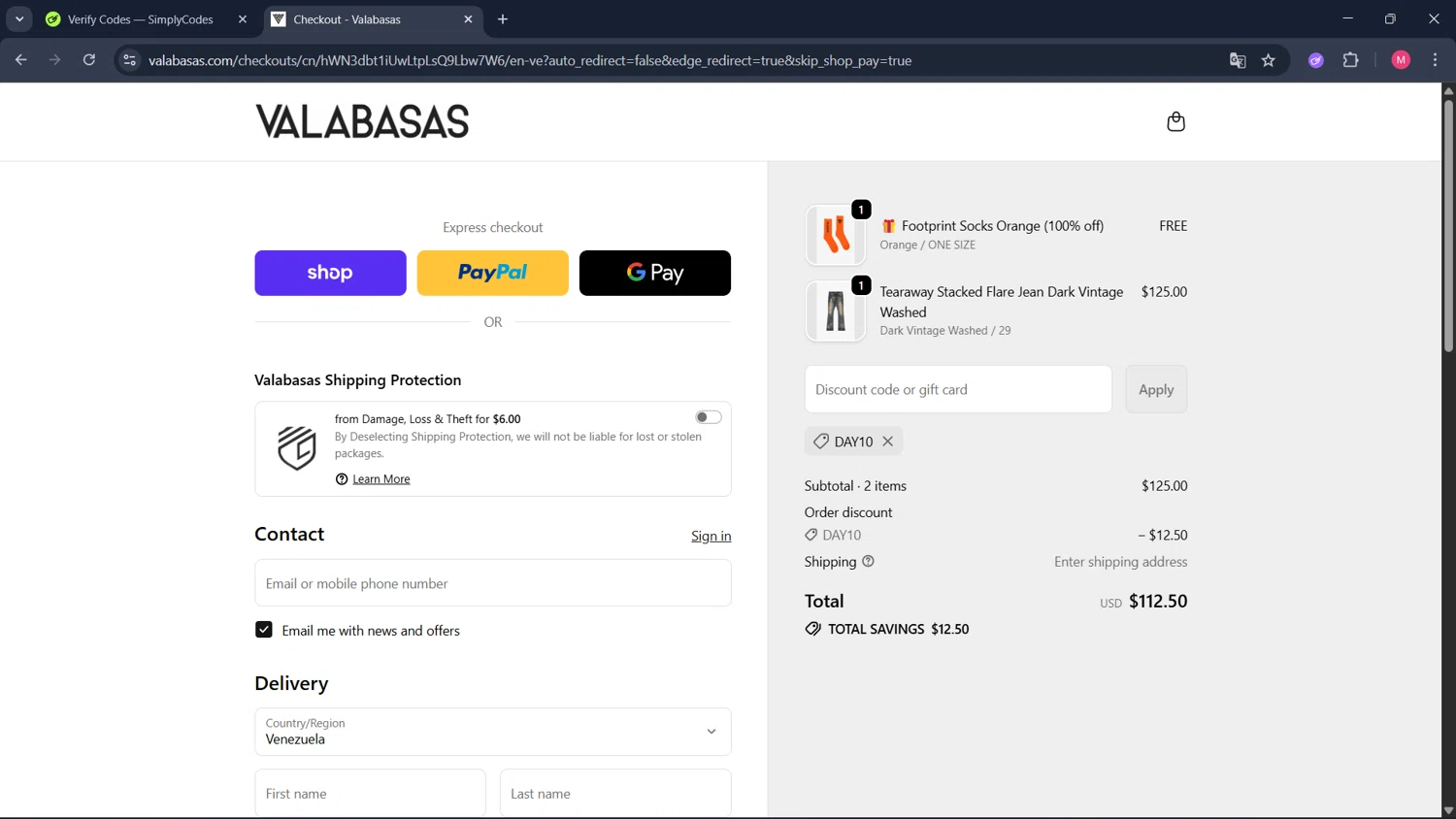Screen dimensions: 1456x819
Task: Open Tearaway Stacked Flare Jean thumbnail
Action: point(836,311)
